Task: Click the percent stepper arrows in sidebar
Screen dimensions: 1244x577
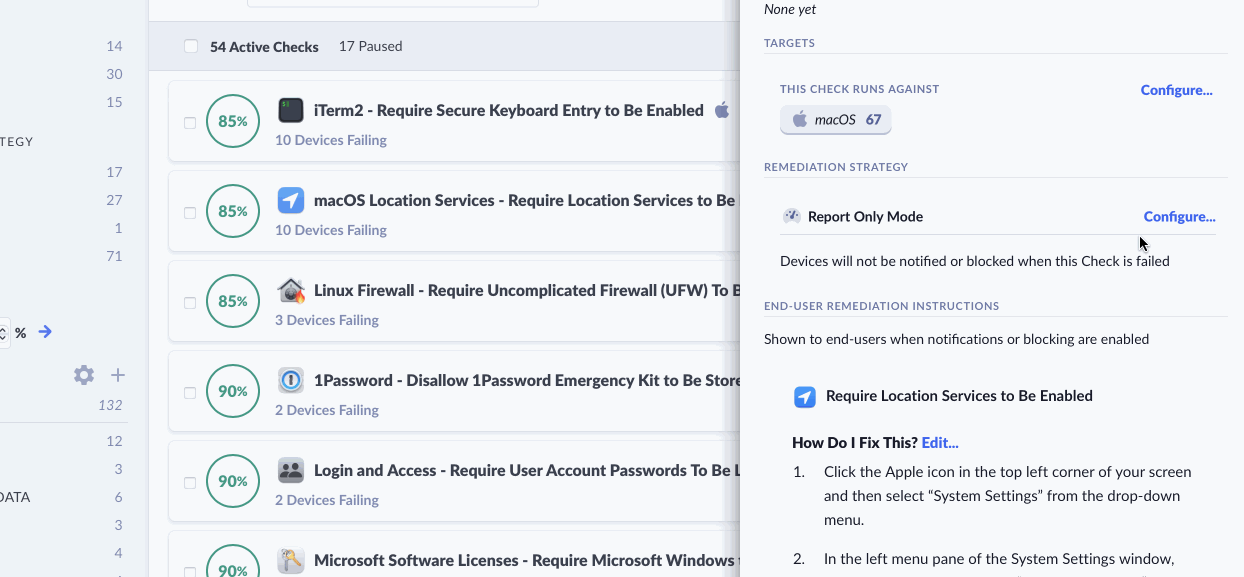Action: point(3,332)
